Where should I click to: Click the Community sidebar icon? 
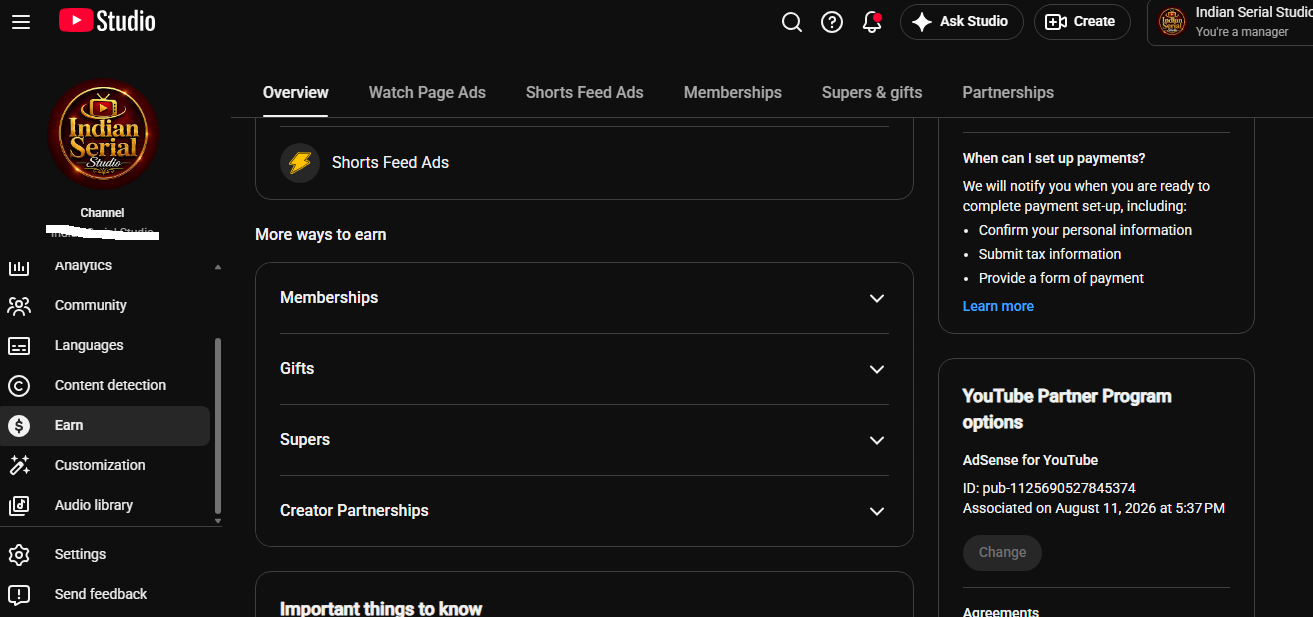click(x=19, y=305)
